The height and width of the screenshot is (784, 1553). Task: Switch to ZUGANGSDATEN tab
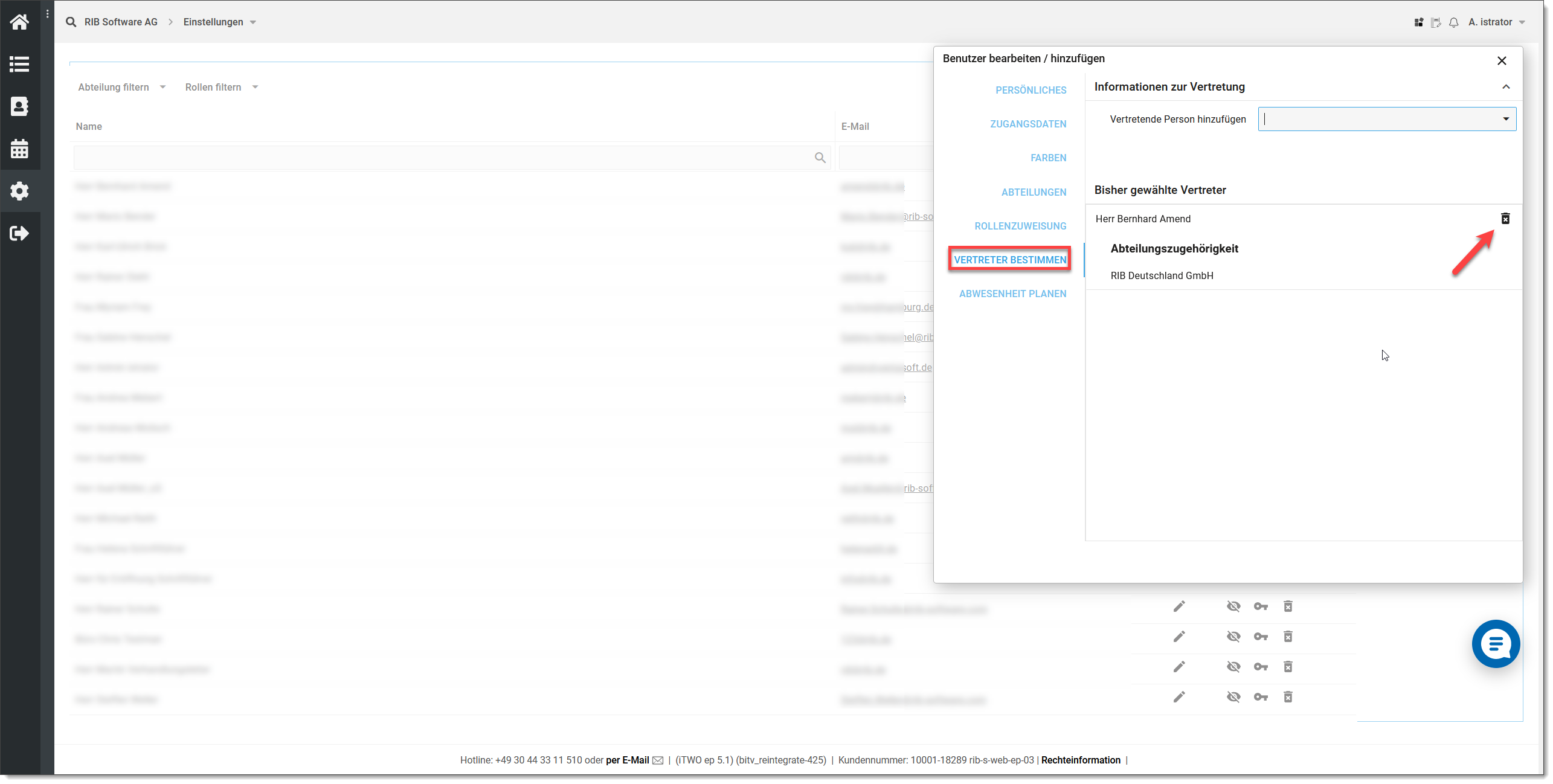1028,124
